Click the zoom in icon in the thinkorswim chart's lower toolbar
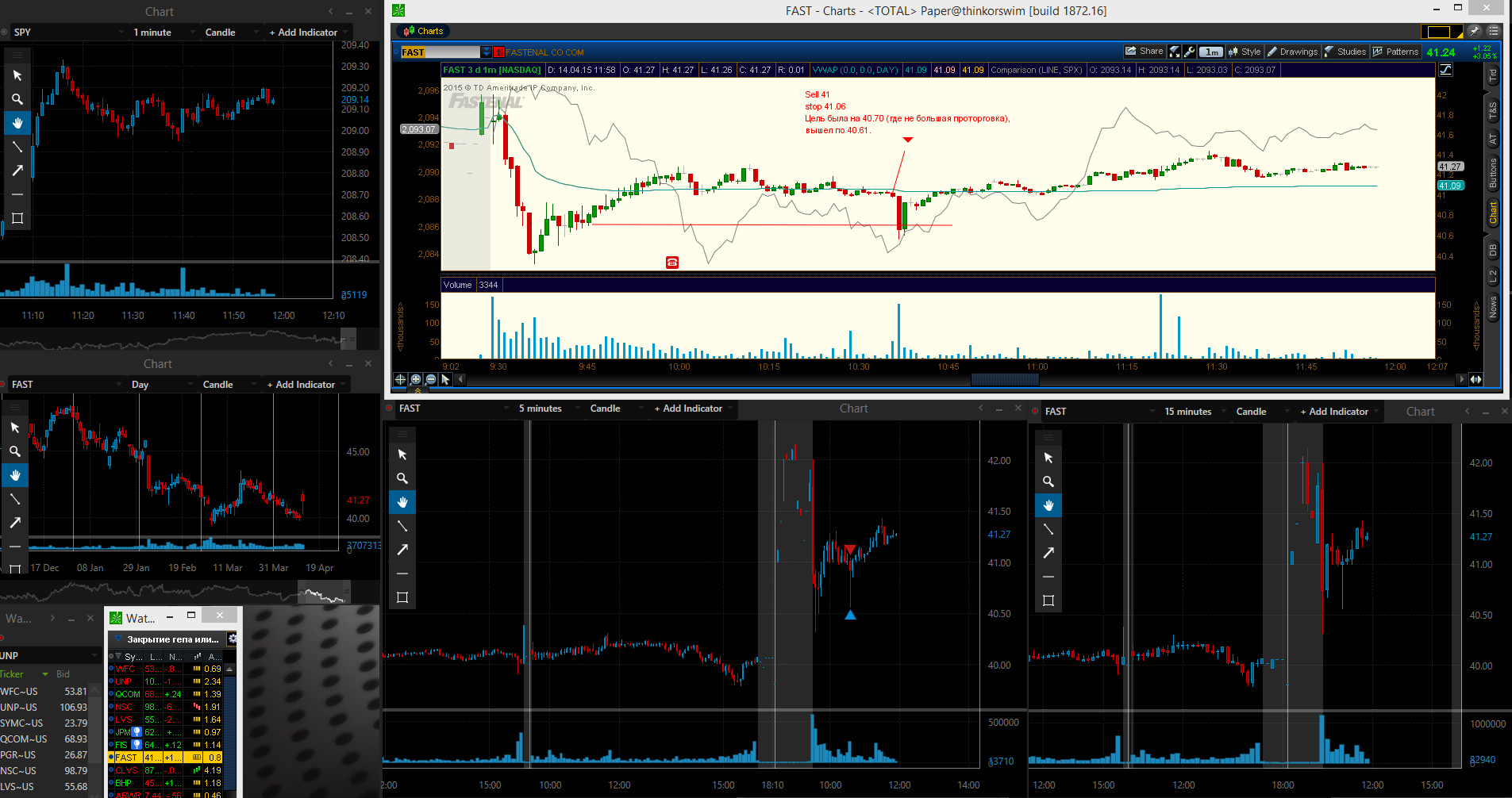This screenshot has height=798, width=1512. click(x=415, y=379)
